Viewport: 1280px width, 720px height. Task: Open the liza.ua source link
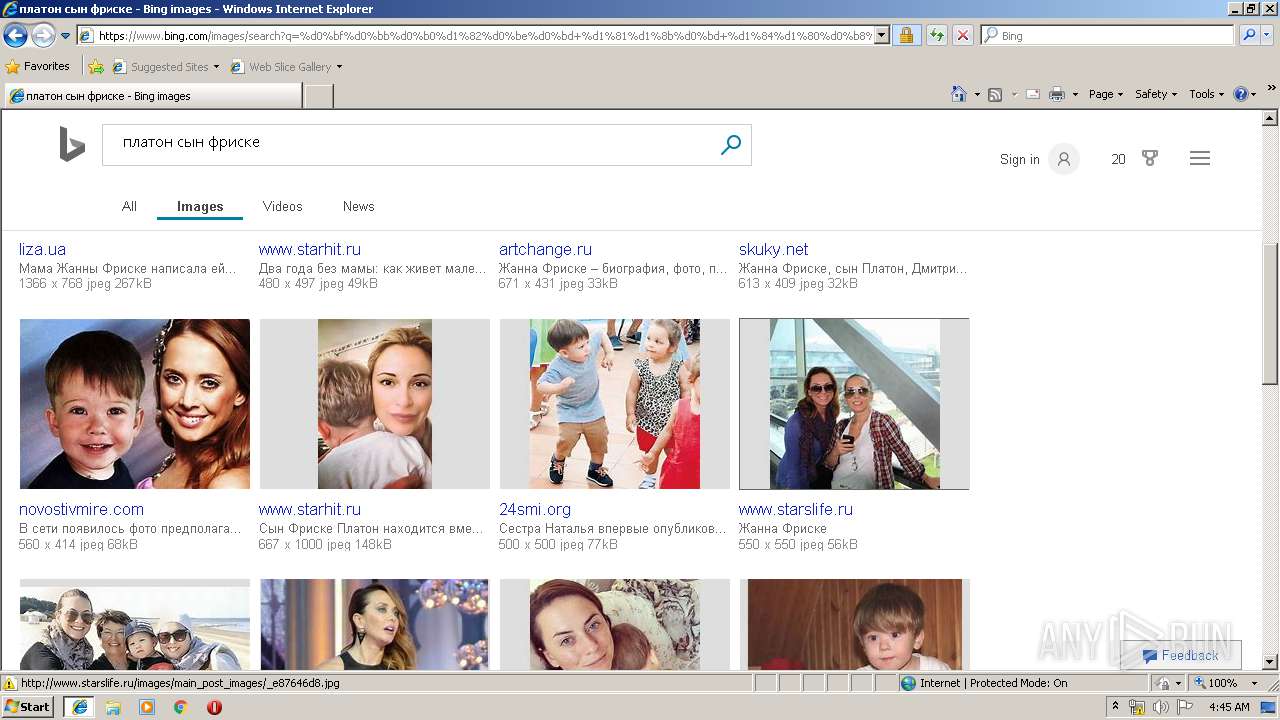click(x=42, y=249)
